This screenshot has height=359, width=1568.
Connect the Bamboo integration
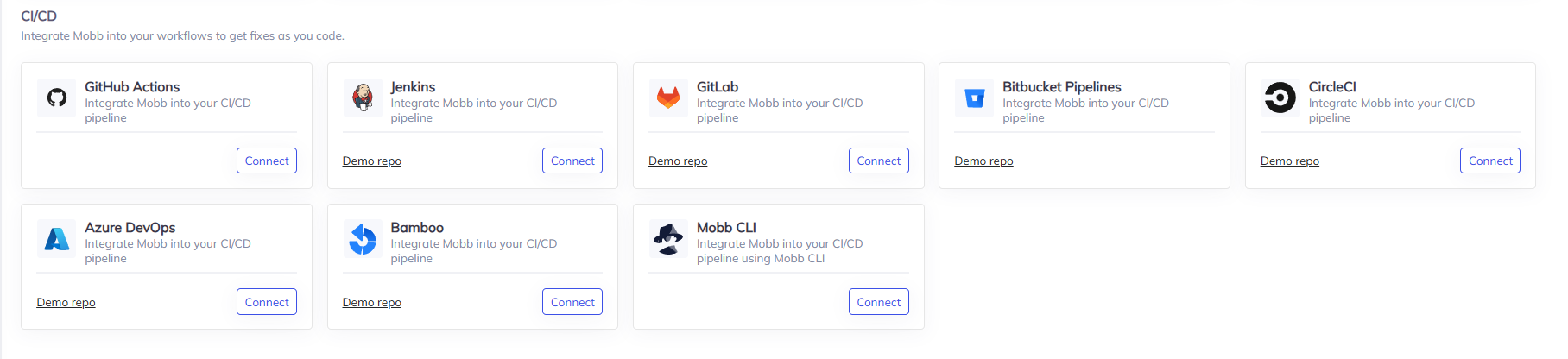(572, 302)
